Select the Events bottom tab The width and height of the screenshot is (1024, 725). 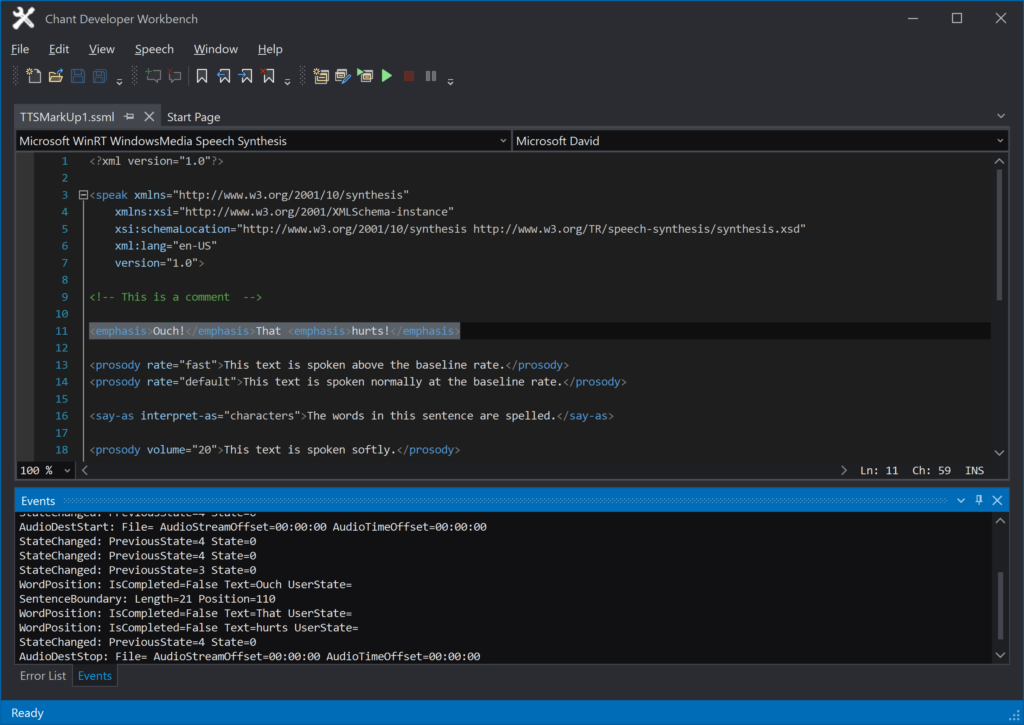(x=95, y=676)
